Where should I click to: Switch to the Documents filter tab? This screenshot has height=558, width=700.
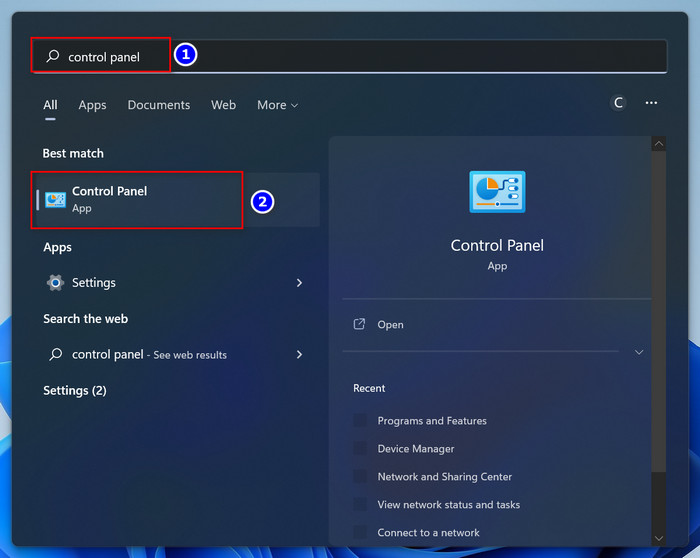pos(159,105)
